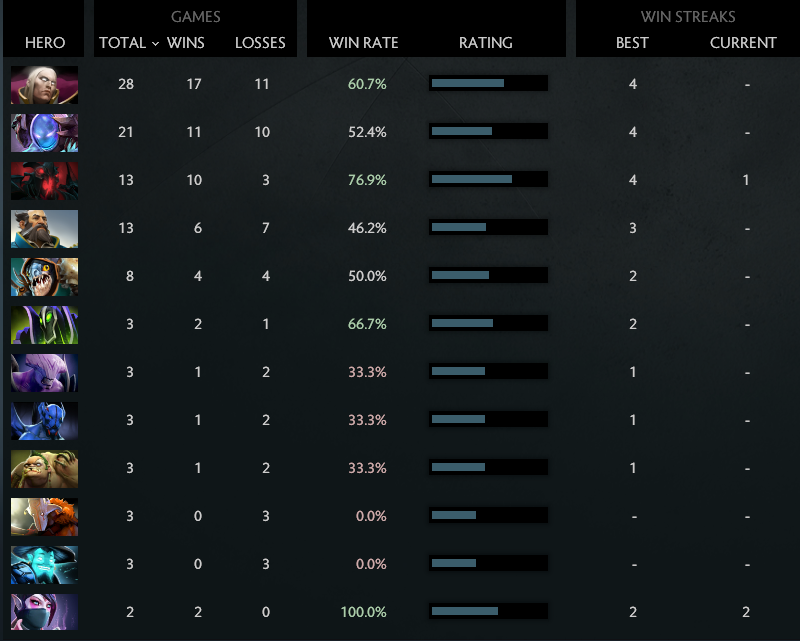This screenshot has width=800, height=641.
Task: Open the Faceless Void hero portrait
Action: (x=44, y=372)
